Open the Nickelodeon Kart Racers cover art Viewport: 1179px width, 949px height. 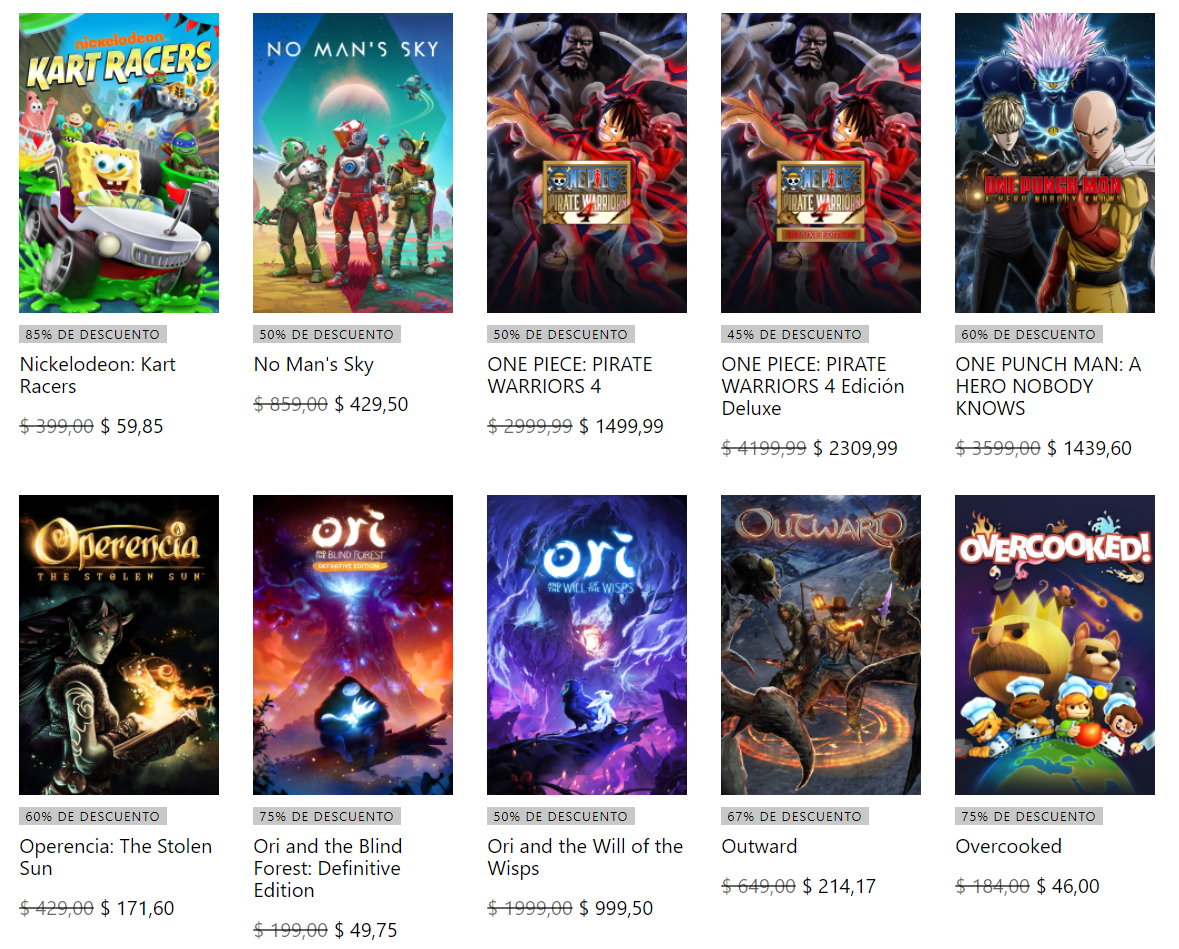pos(119,162)
